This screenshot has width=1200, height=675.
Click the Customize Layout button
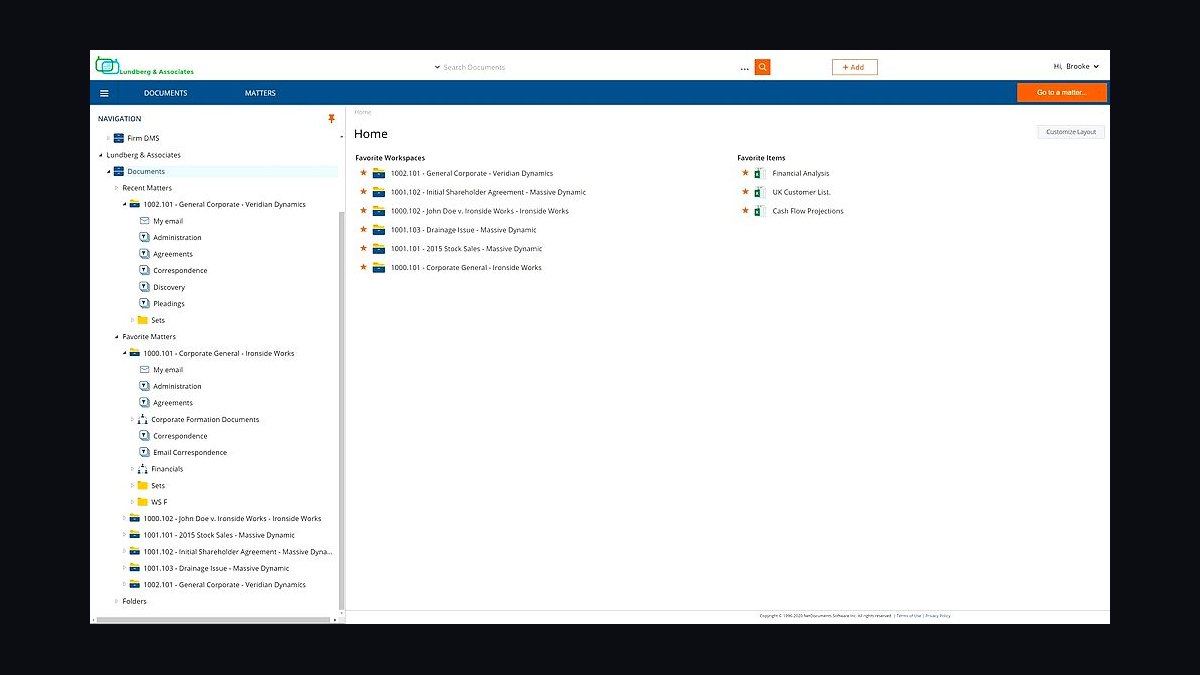pos(1071,132)
